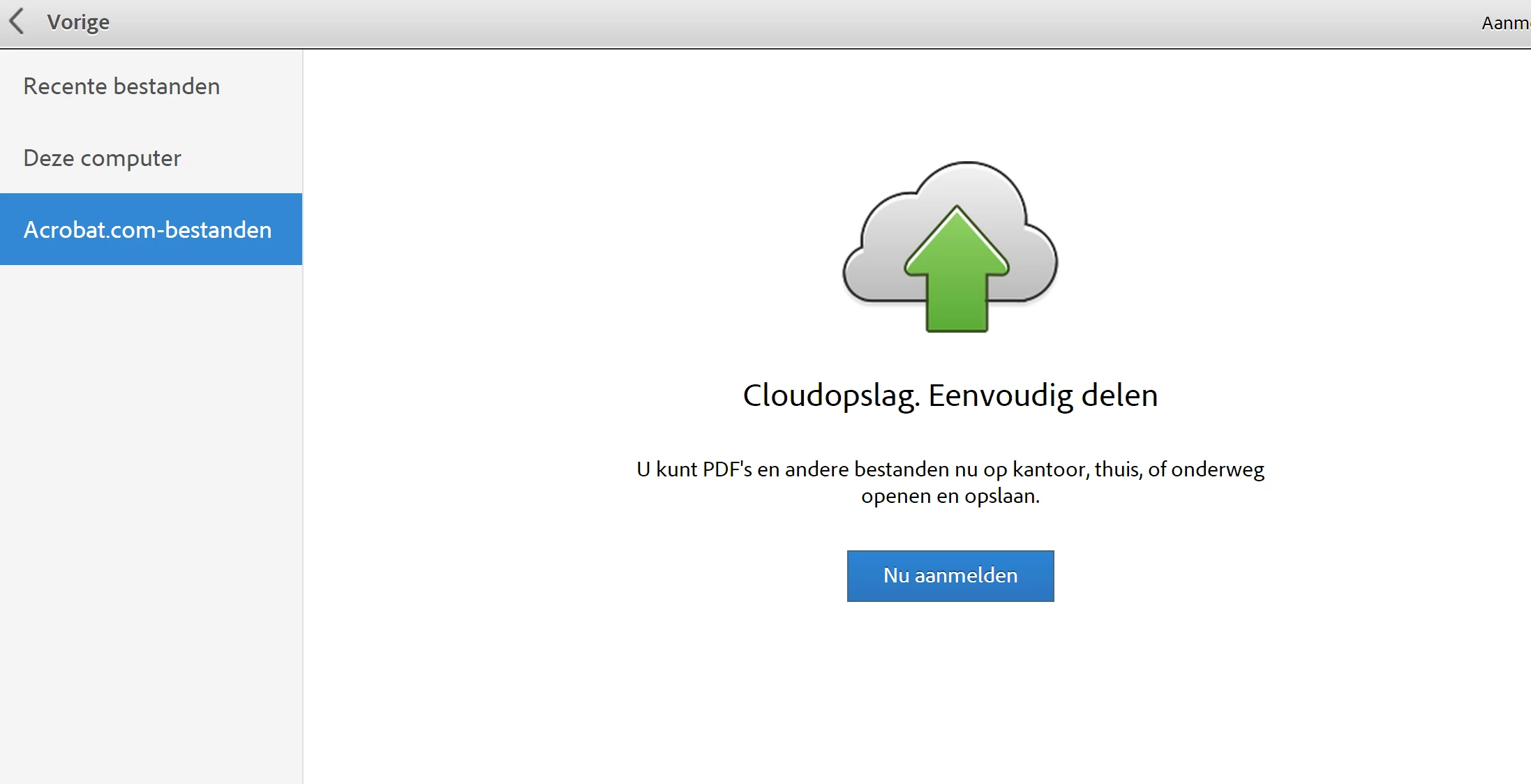Click the cloud upload icon

tap(950, 246)
